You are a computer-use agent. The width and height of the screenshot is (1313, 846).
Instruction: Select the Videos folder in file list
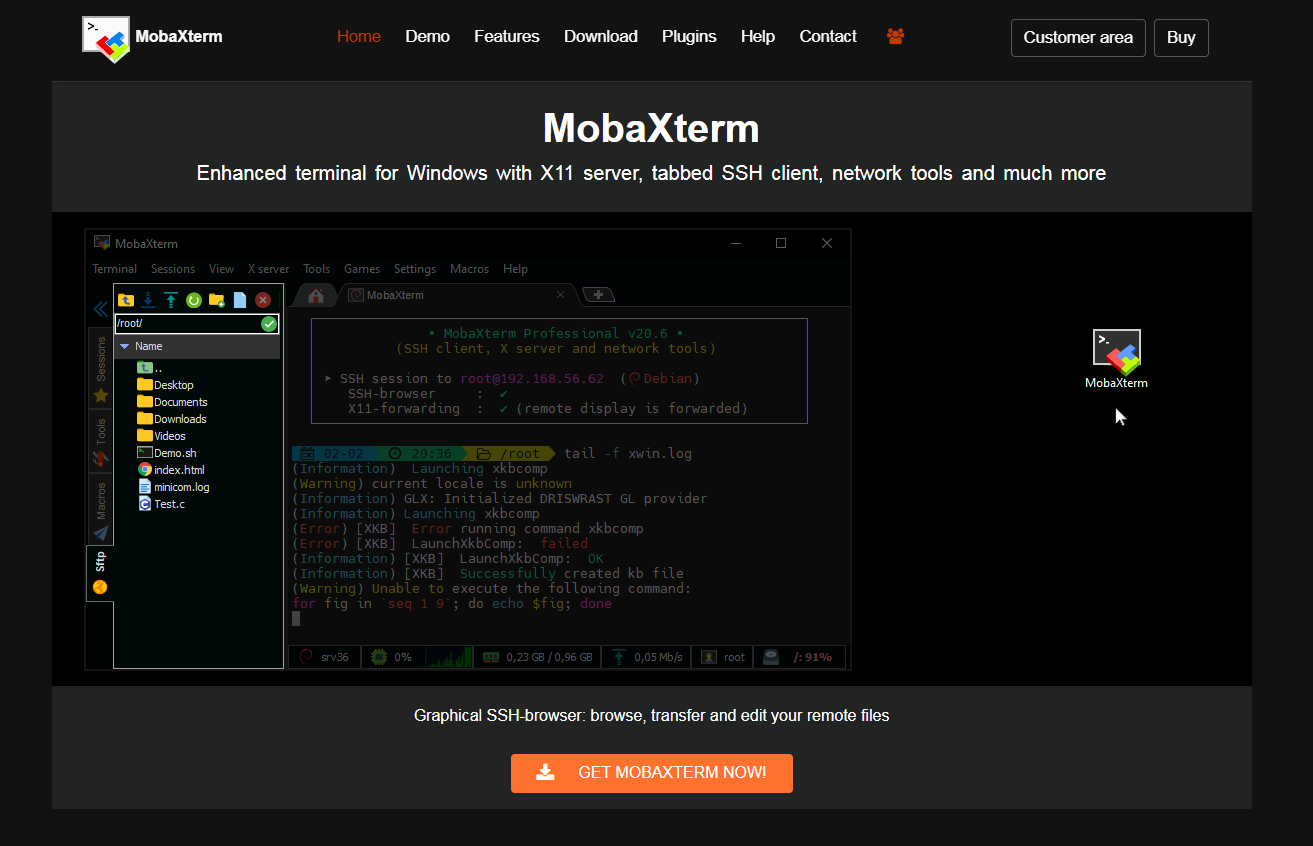click(162, 436)
